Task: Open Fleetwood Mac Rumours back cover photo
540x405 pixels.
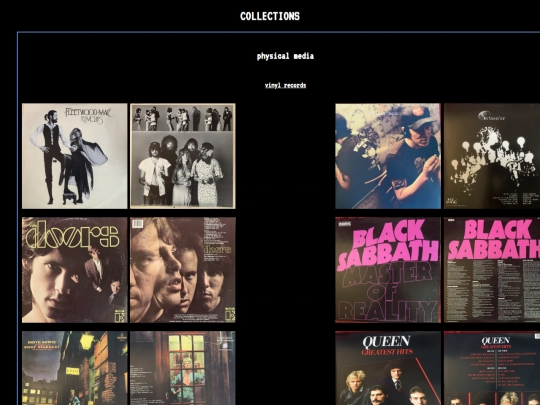Action: click(x=183, y=156)
